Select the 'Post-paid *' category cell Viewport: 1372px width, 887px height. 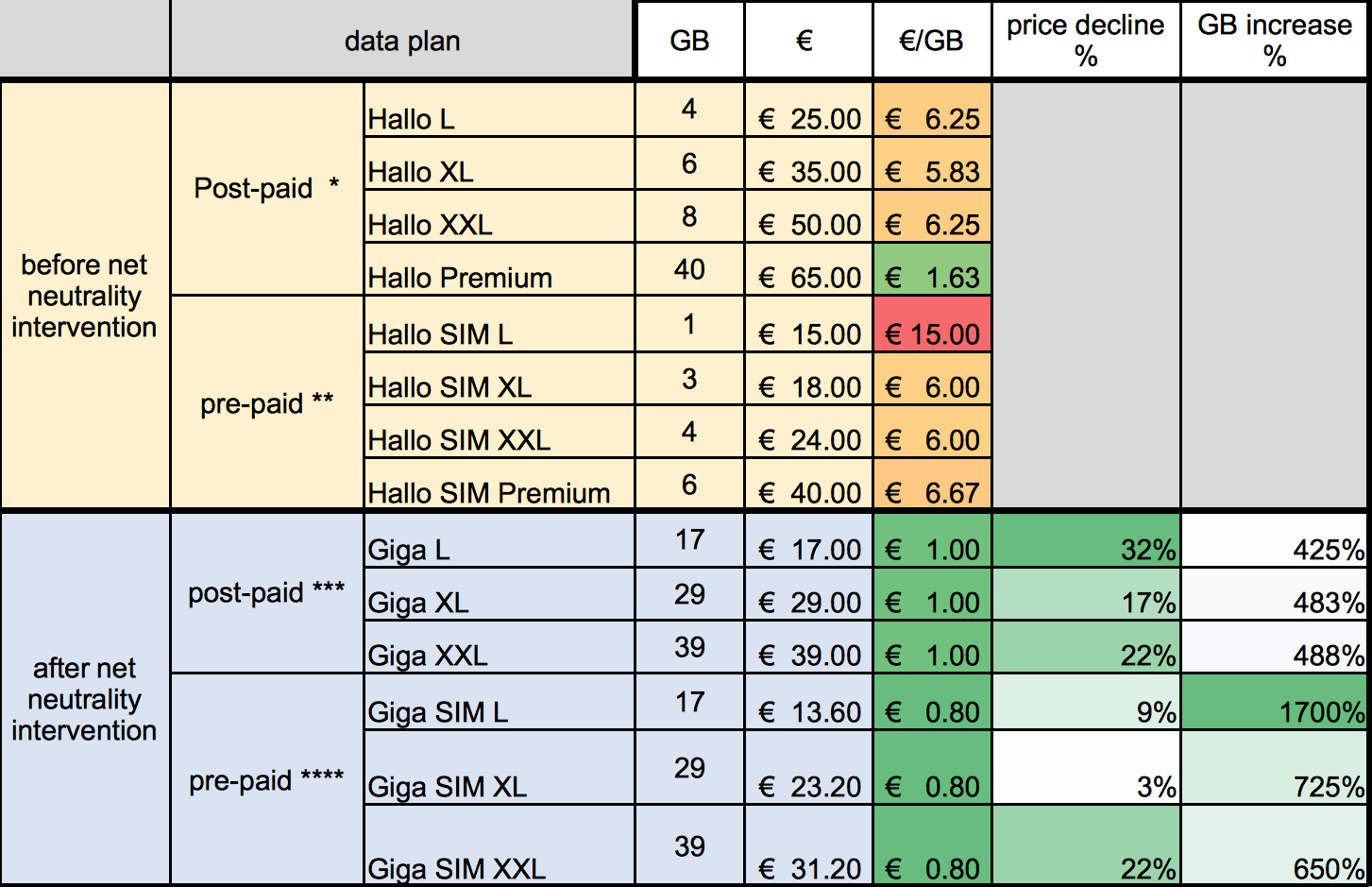click(267, 188)
